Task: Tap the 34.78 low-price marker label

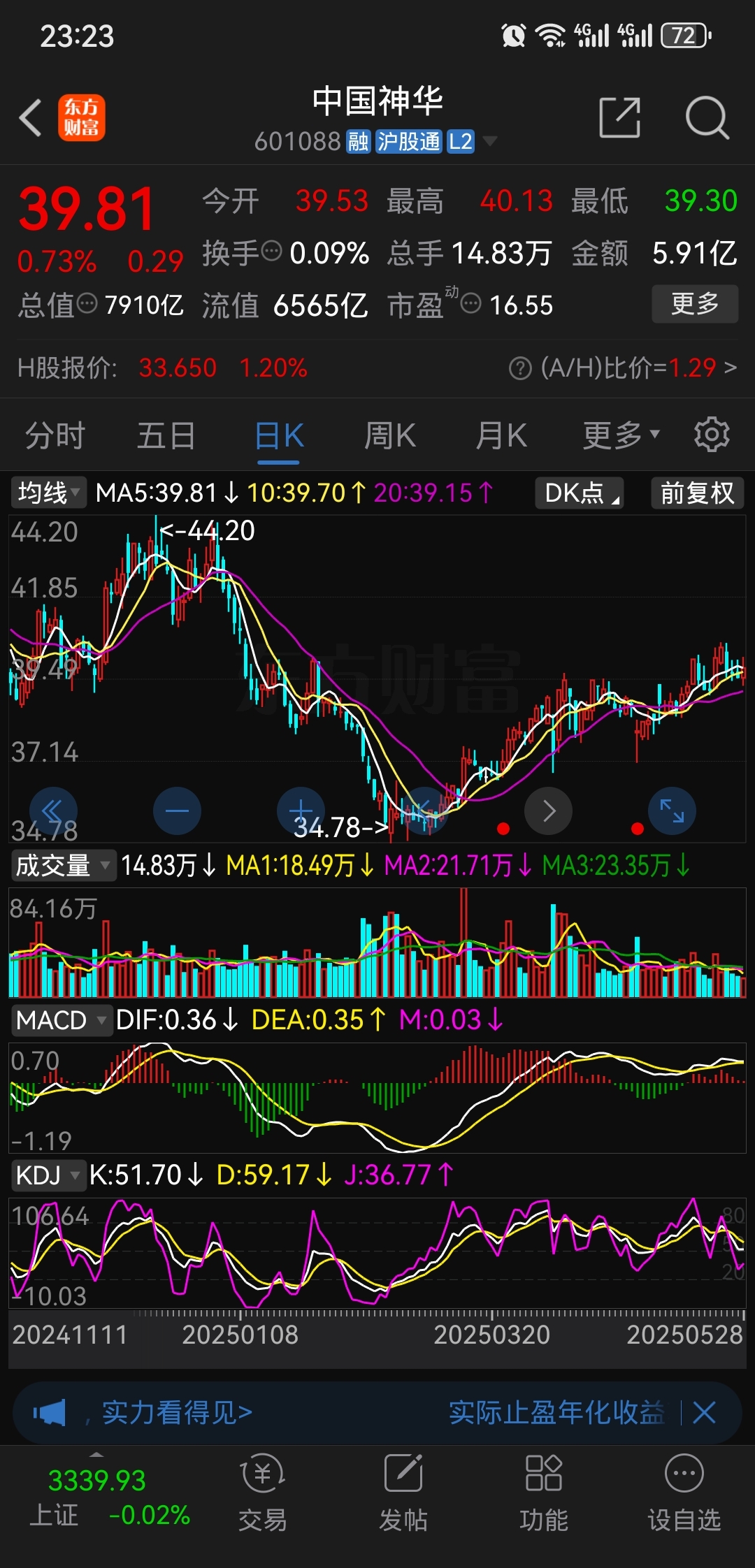Action: coord(340,827)
